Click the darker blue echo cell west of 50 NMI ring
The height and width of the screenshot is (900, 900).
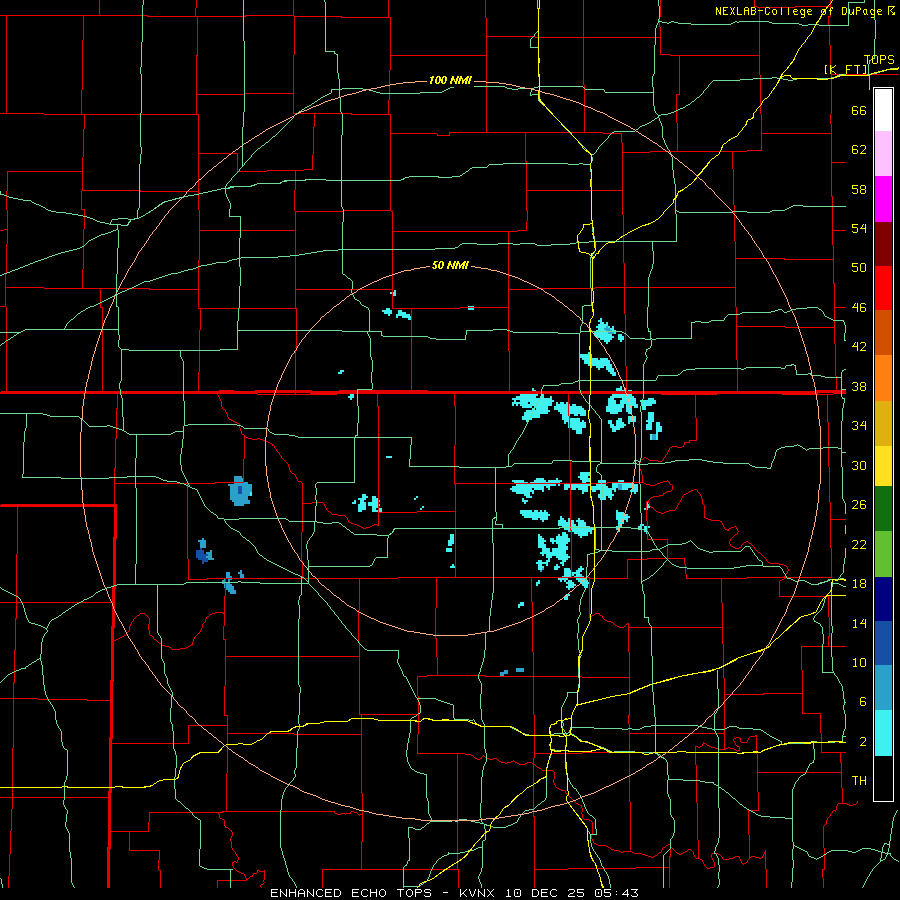pyautogui.click(x=240, y=491)
